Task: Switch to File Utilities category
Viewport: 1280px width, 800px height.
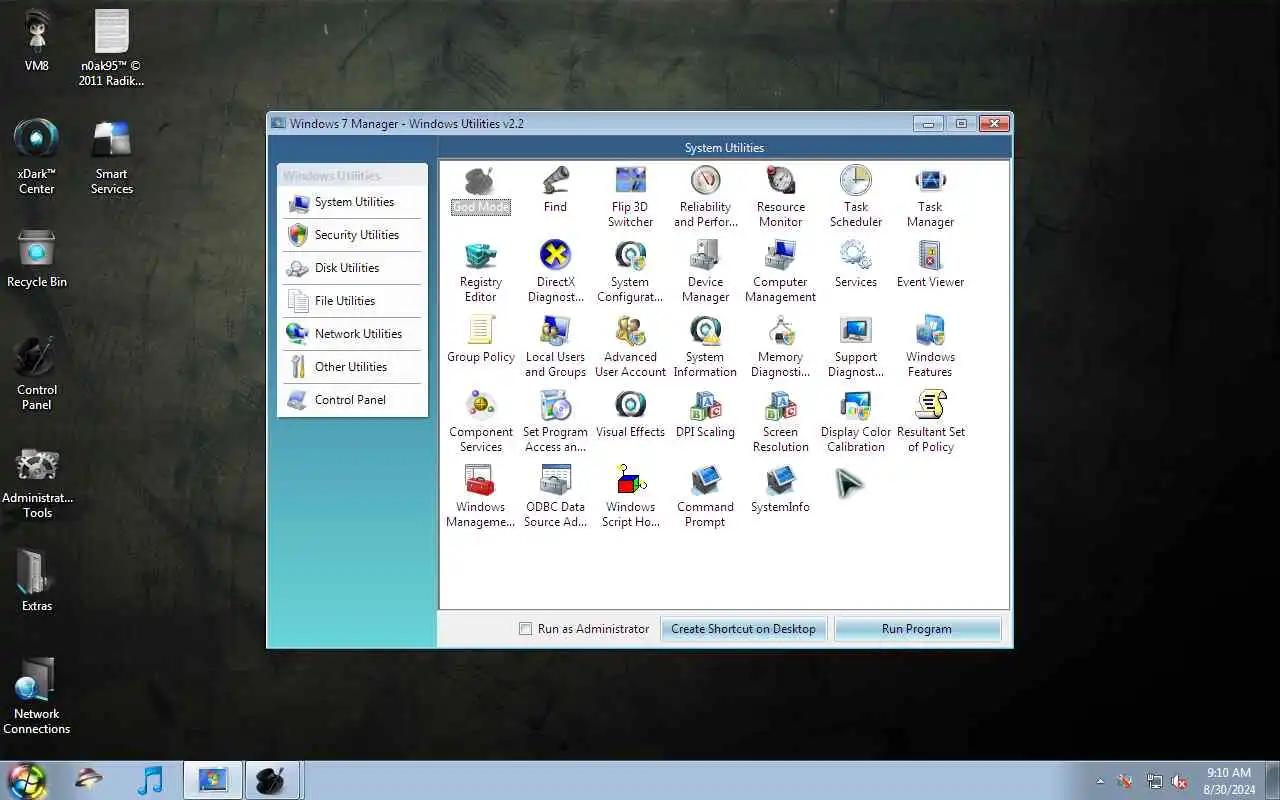Action: [x=352, y=301]
